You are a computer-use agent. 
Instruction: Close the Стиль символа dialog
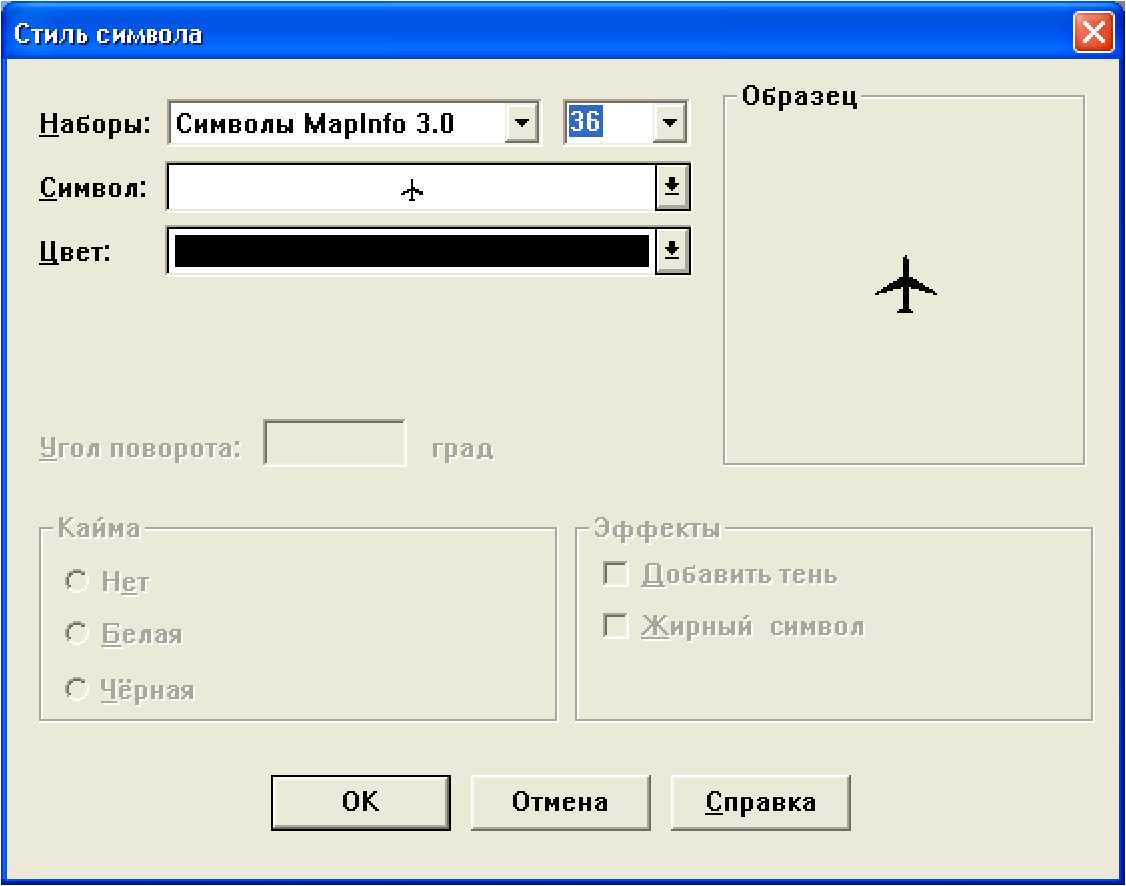coord(1094,34)
